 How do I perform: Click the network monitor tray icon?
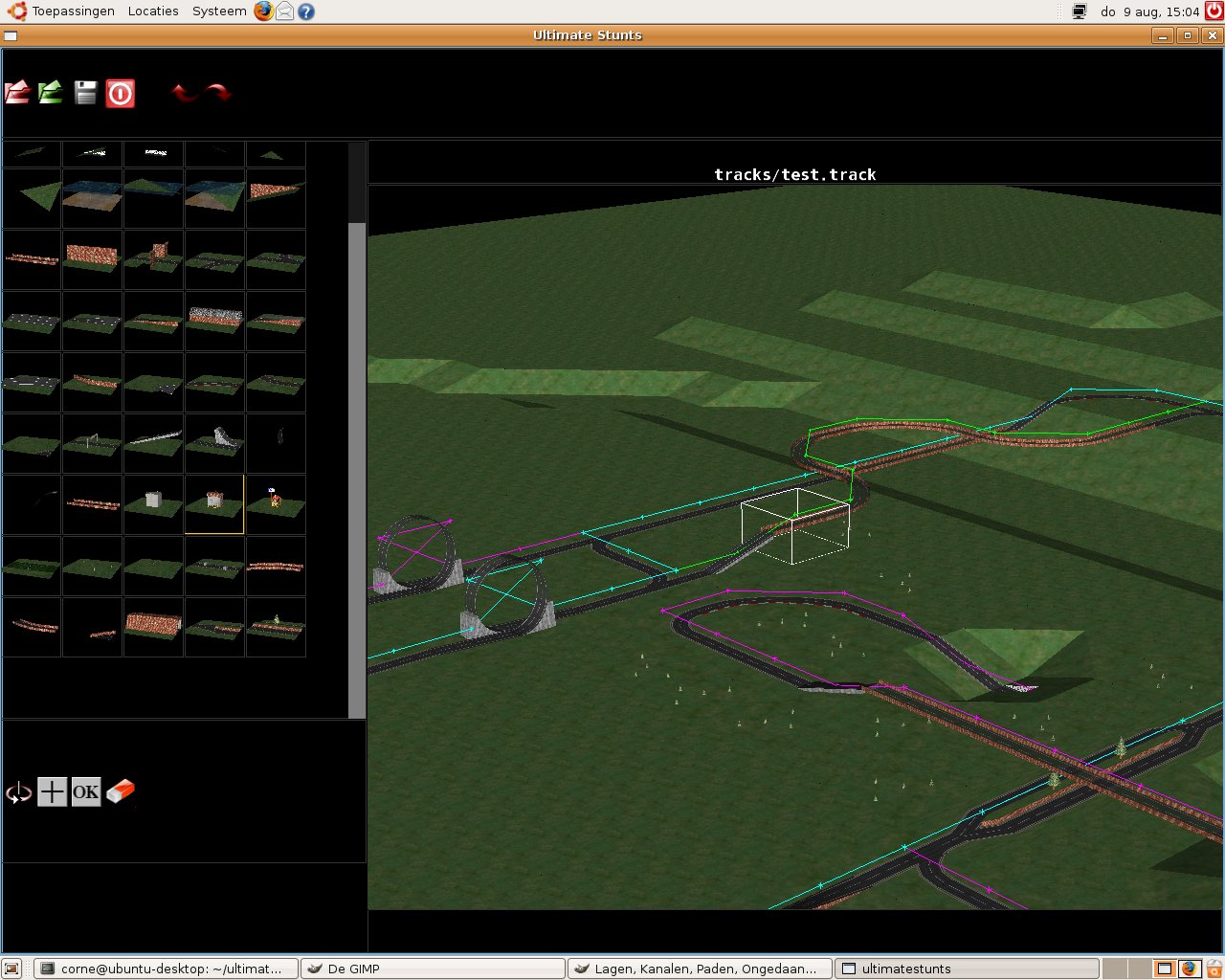[x=1080, y=11]
